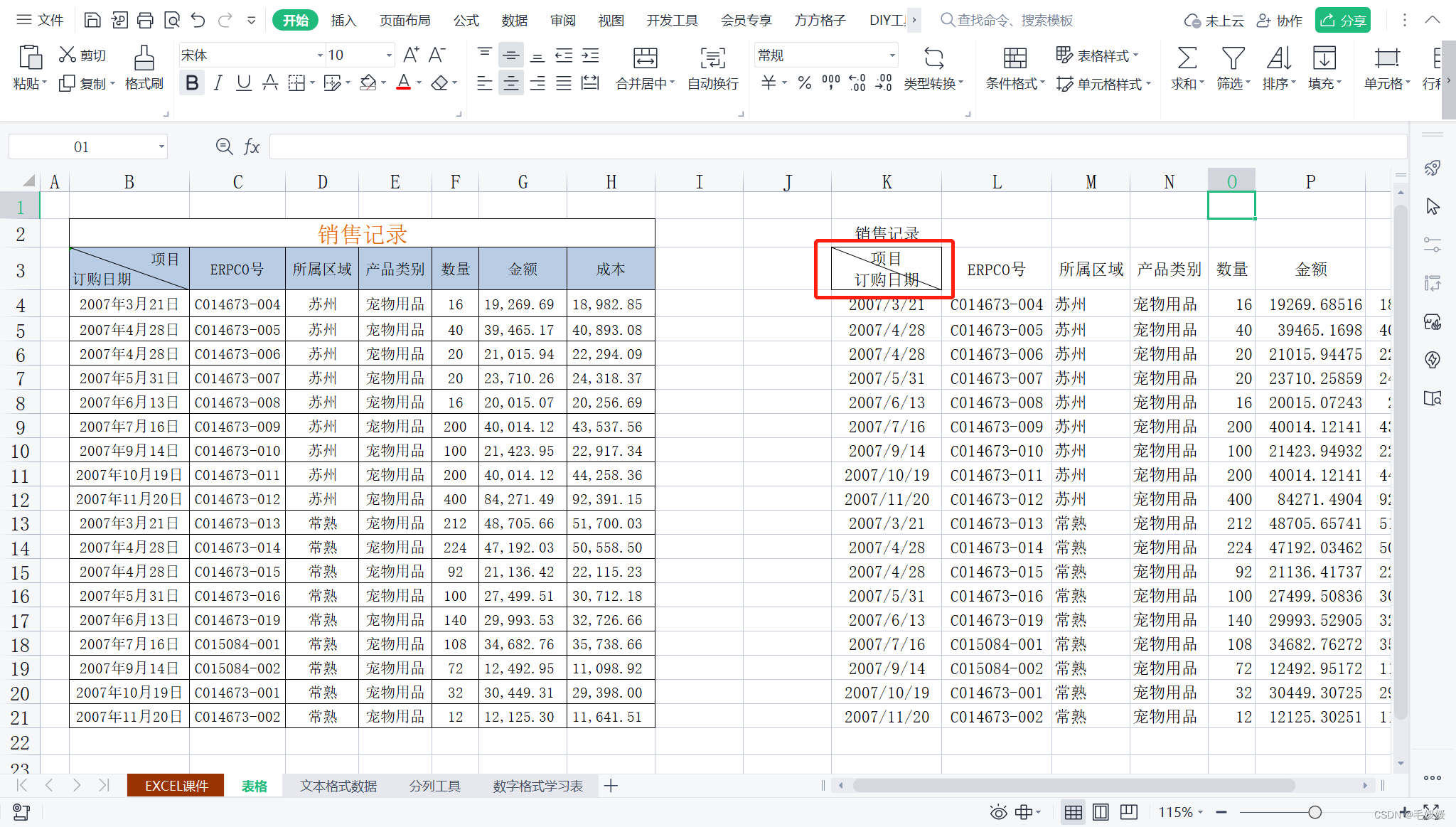Open the Name Box dropdown arrow

(161, 147)
